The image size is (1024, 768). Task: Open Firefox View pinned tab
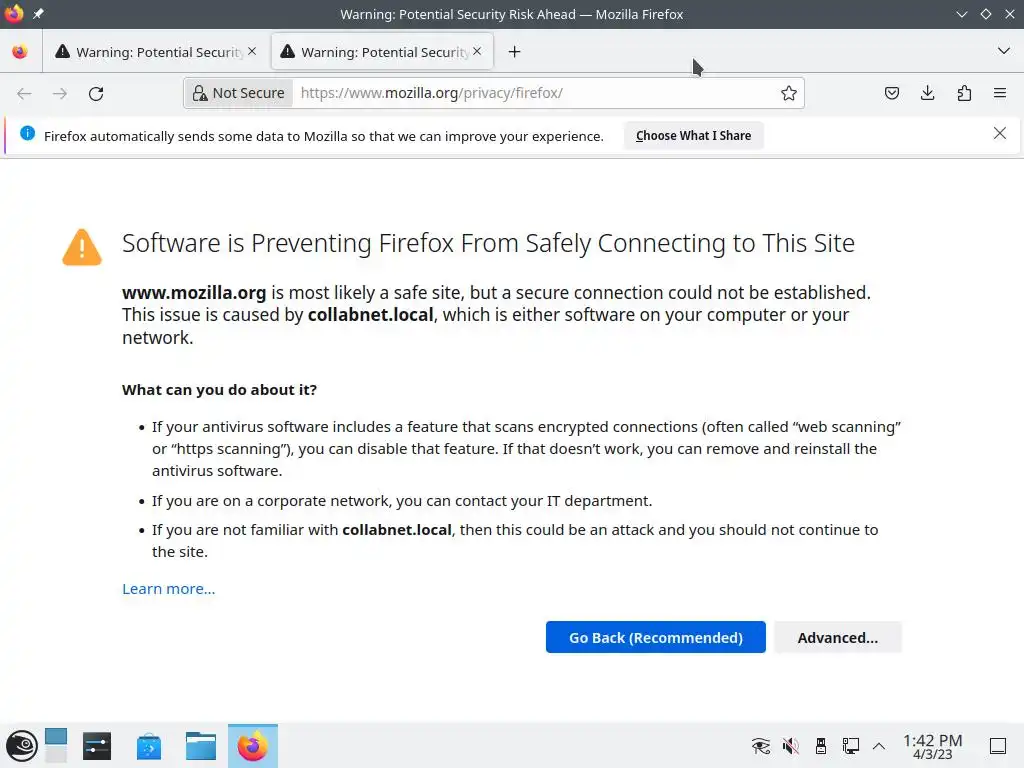(x=20, y=52)
